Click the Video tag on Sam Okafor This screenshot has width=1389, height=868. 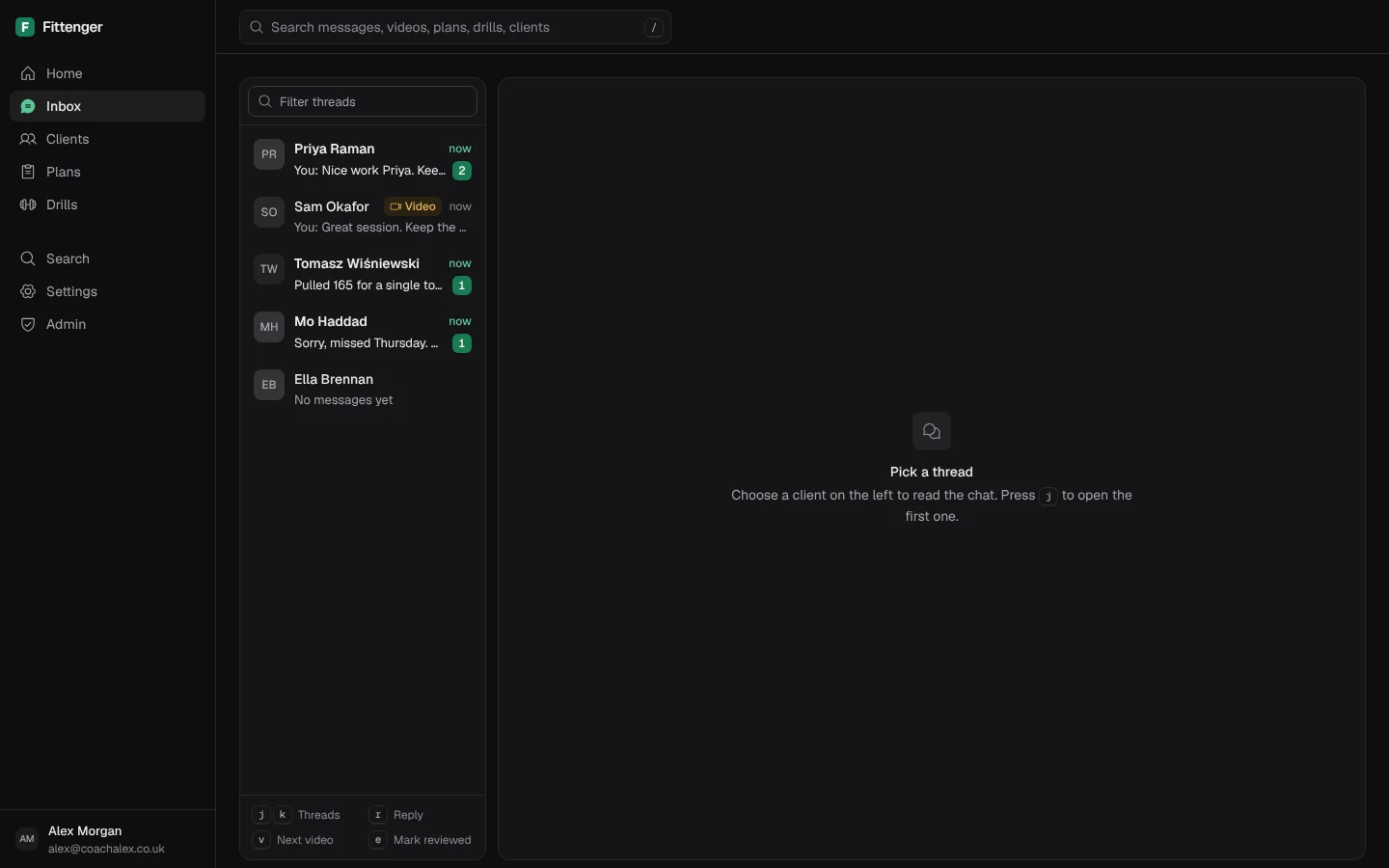(x=413, y=206)
